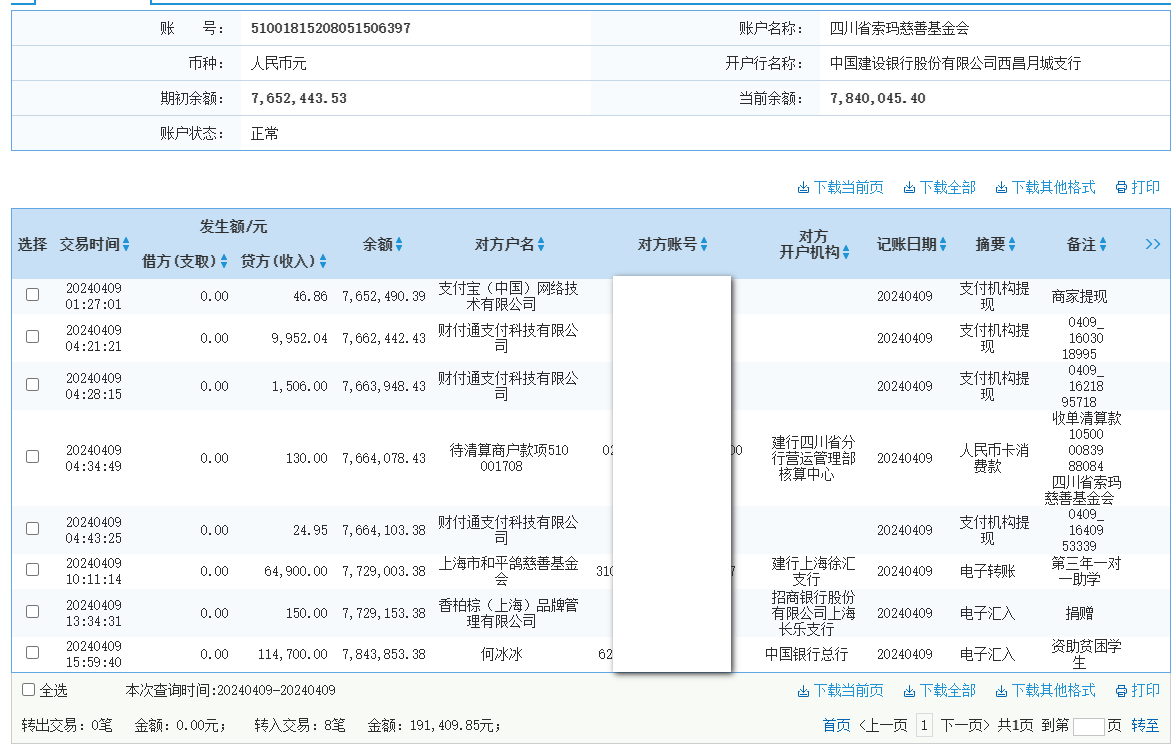Image resolution: width=1175 pixels, height=745 pixels.
Task: Click opening balance 7,652,443.53
Action: click(299, 98)
